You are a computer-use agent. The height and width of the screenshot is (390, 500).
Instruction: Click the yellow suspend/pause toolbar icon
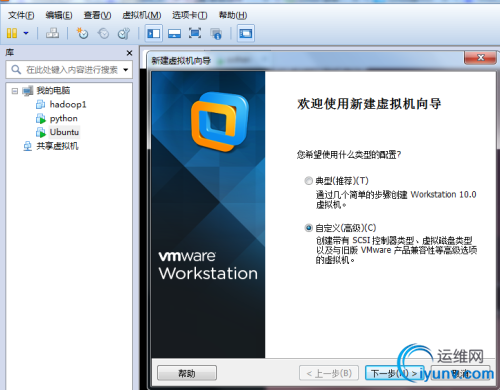click(x=12, y=33)
